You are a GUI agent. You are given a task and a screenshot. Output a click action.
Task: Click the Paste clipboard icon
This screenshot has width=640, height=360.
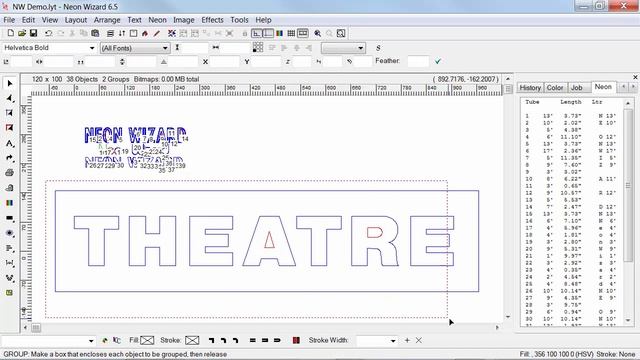pos(95,33)
